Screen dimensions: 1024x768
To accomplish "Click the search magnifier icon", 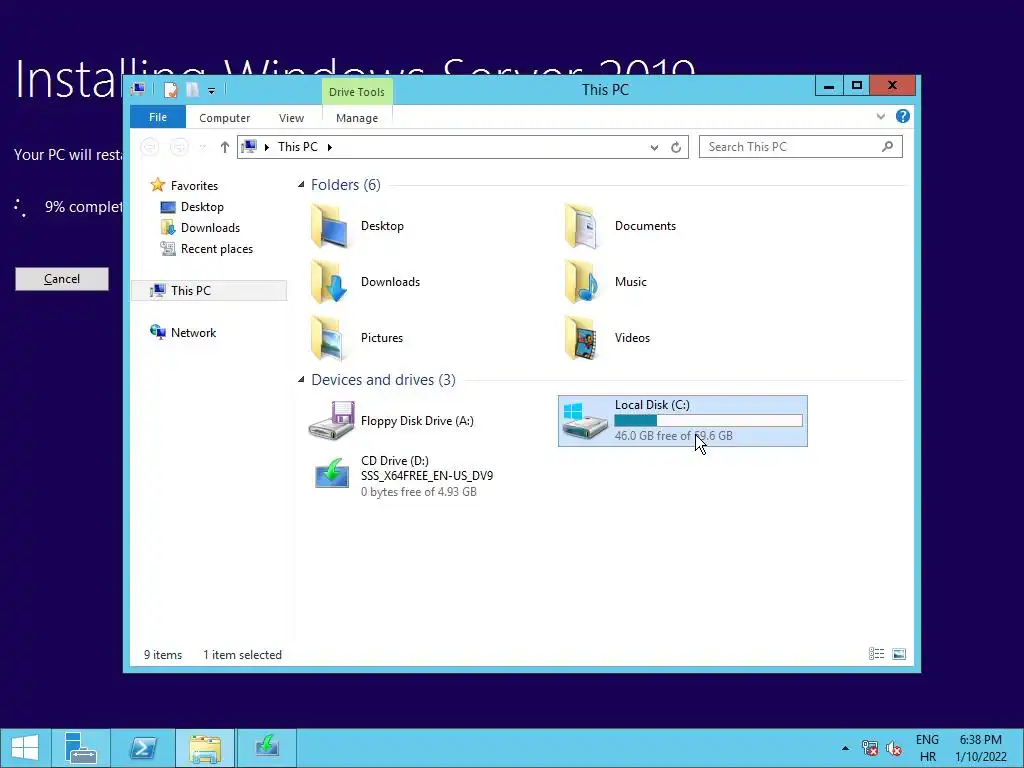I will point(887,146).
